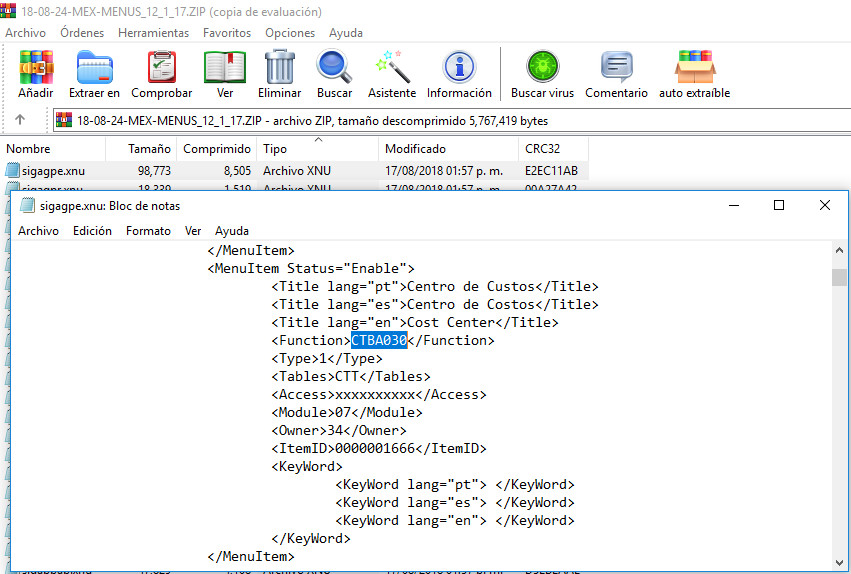Minimize the Notepad window

coord(734,206)
